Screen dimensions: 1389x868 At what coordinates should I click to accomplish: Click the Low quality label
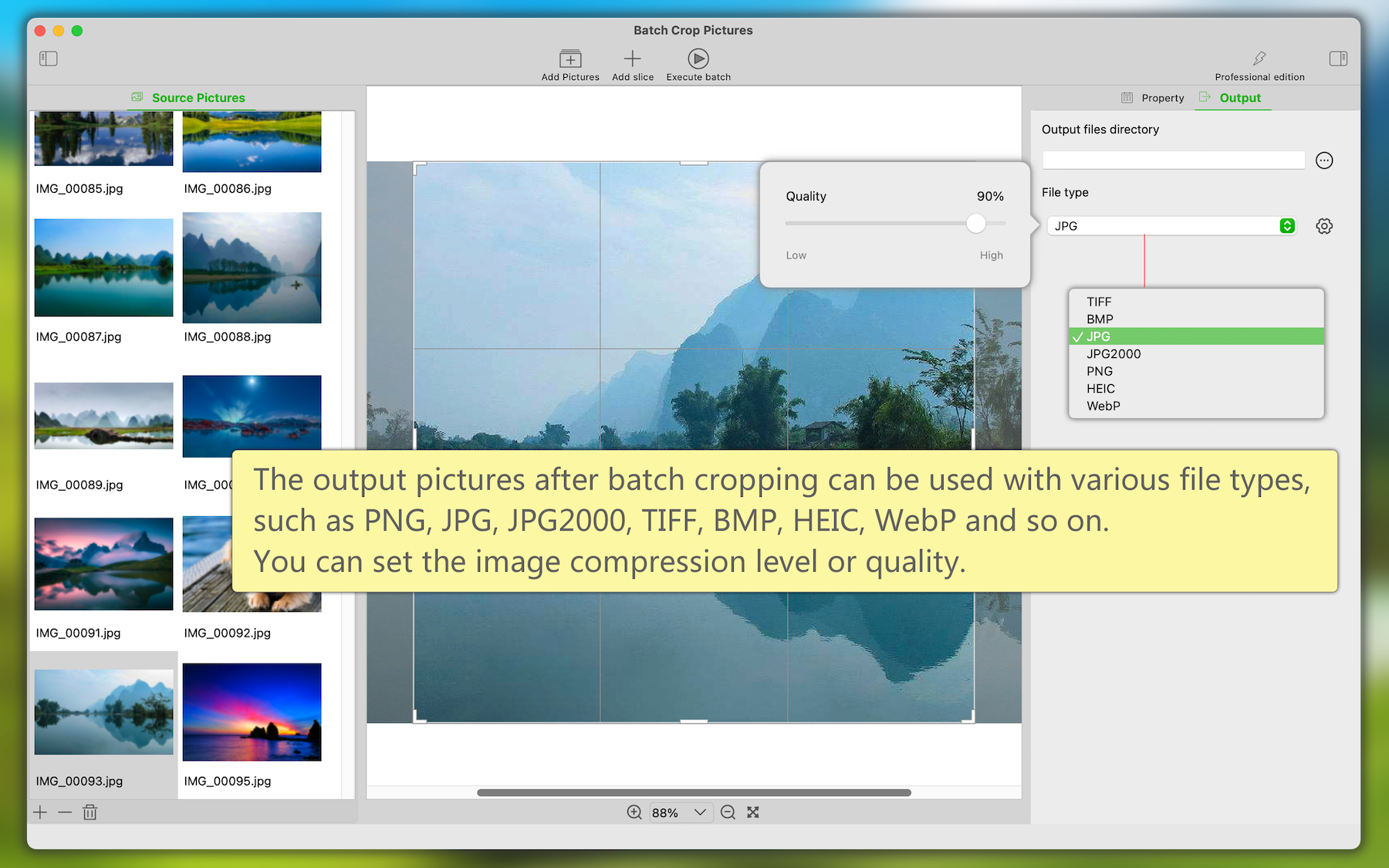(796, 255)
